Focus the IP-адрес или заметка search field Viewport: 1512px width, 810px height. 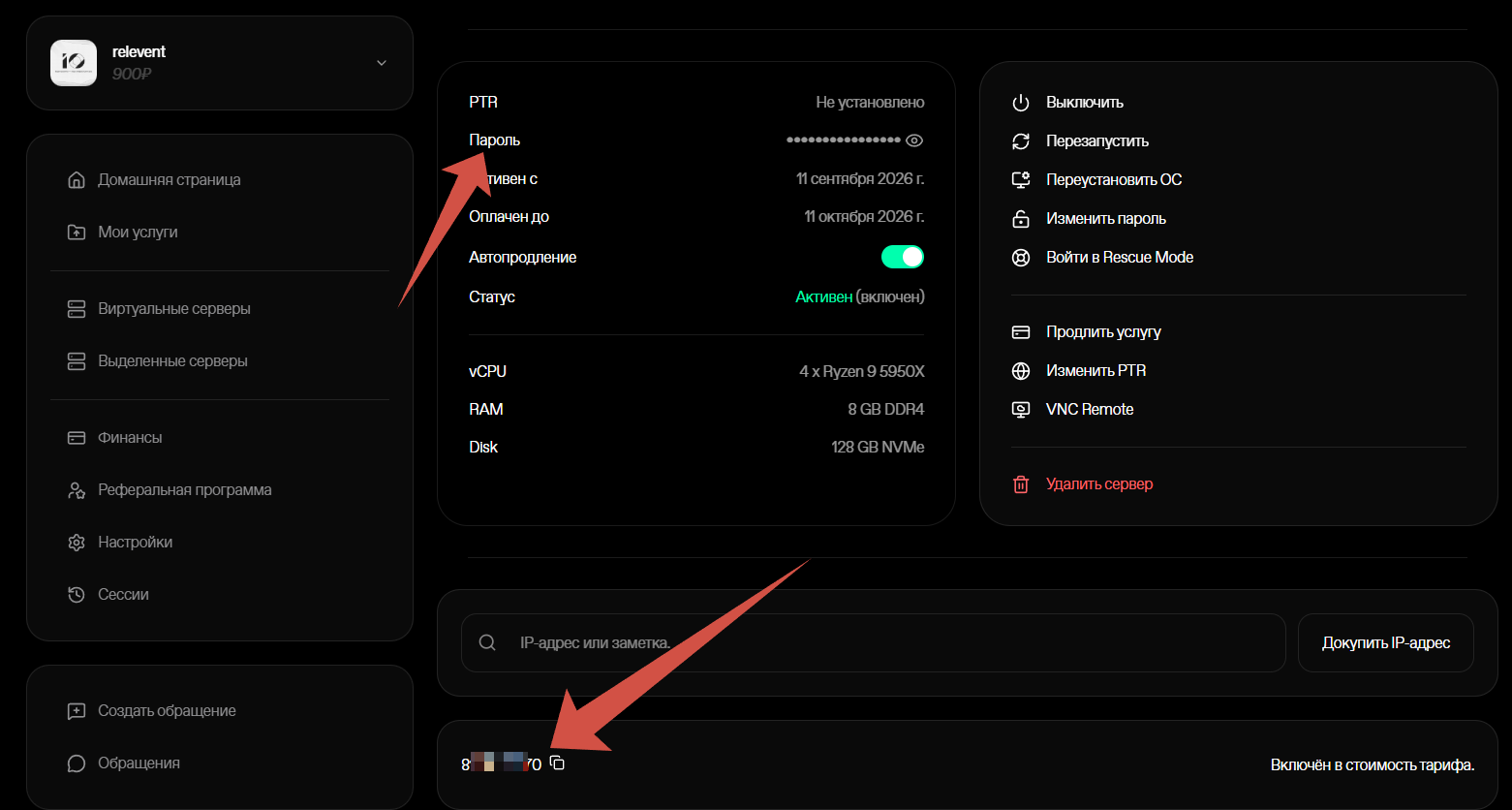coord(874,642)
